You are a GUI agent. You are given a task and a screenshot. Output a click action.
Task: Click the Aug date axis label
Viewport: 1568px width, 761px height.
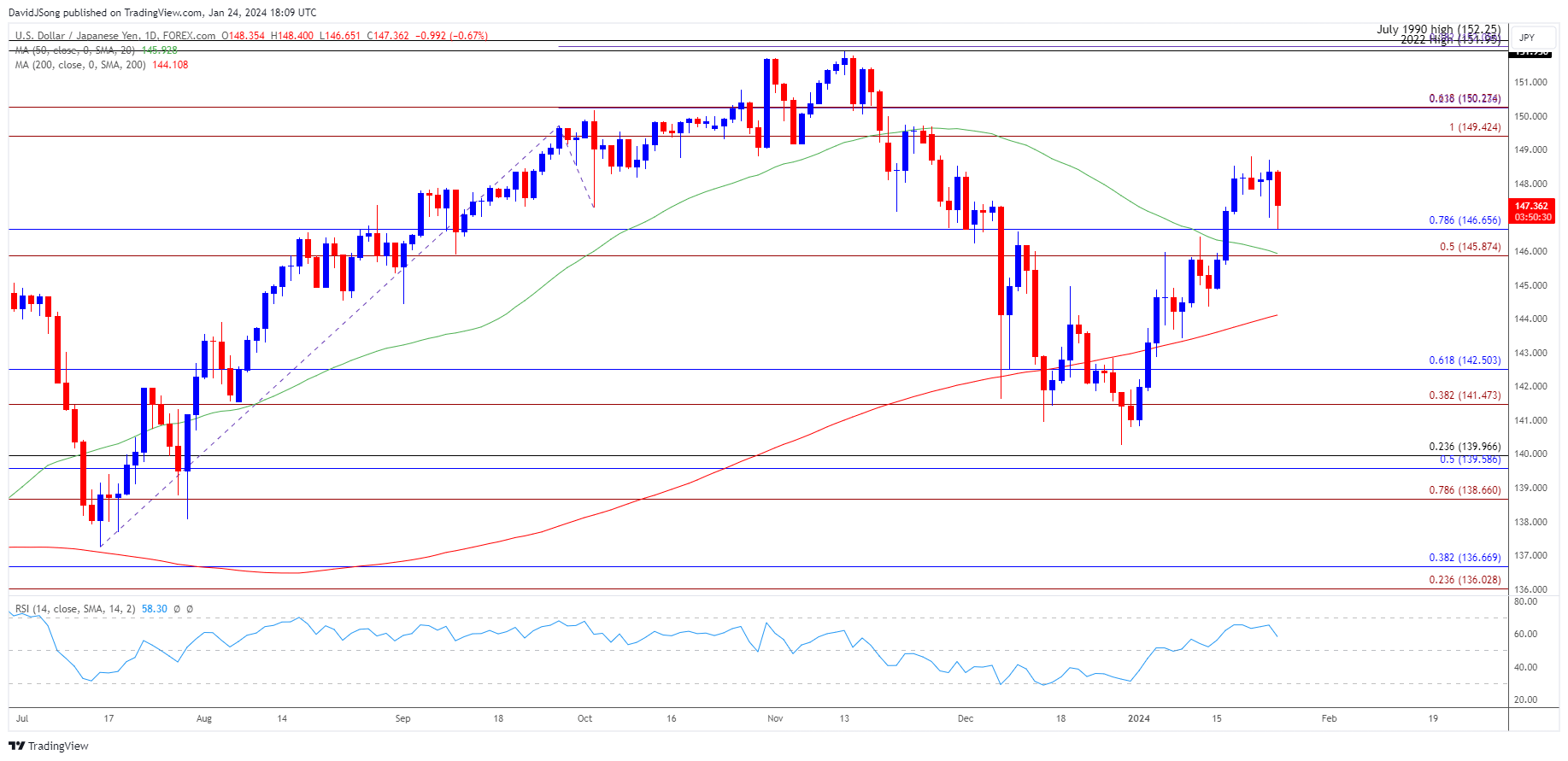tap(204, 718)
